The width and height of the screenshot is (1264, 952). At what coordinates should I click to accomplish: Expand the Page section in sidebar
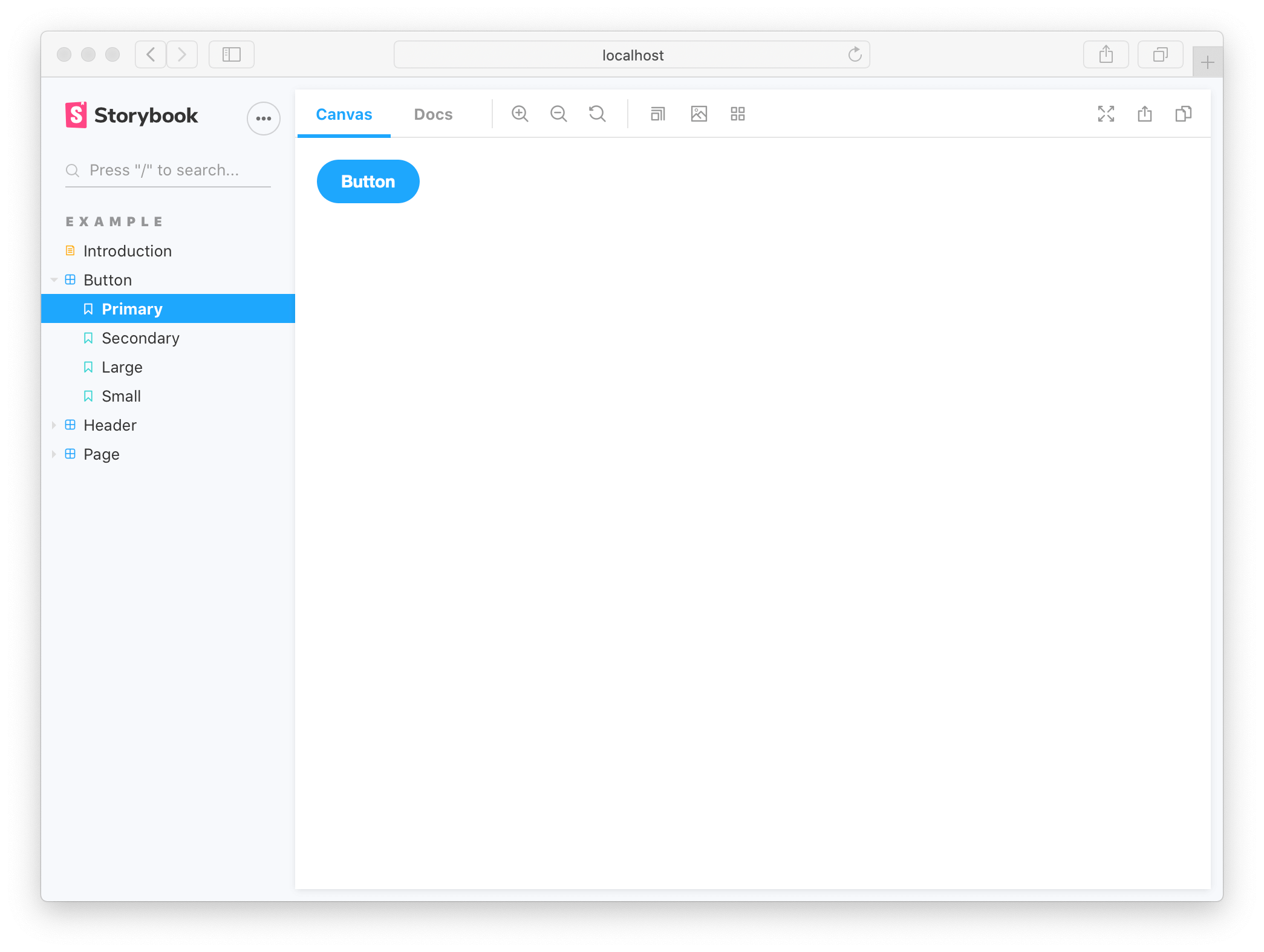point(56,453)
